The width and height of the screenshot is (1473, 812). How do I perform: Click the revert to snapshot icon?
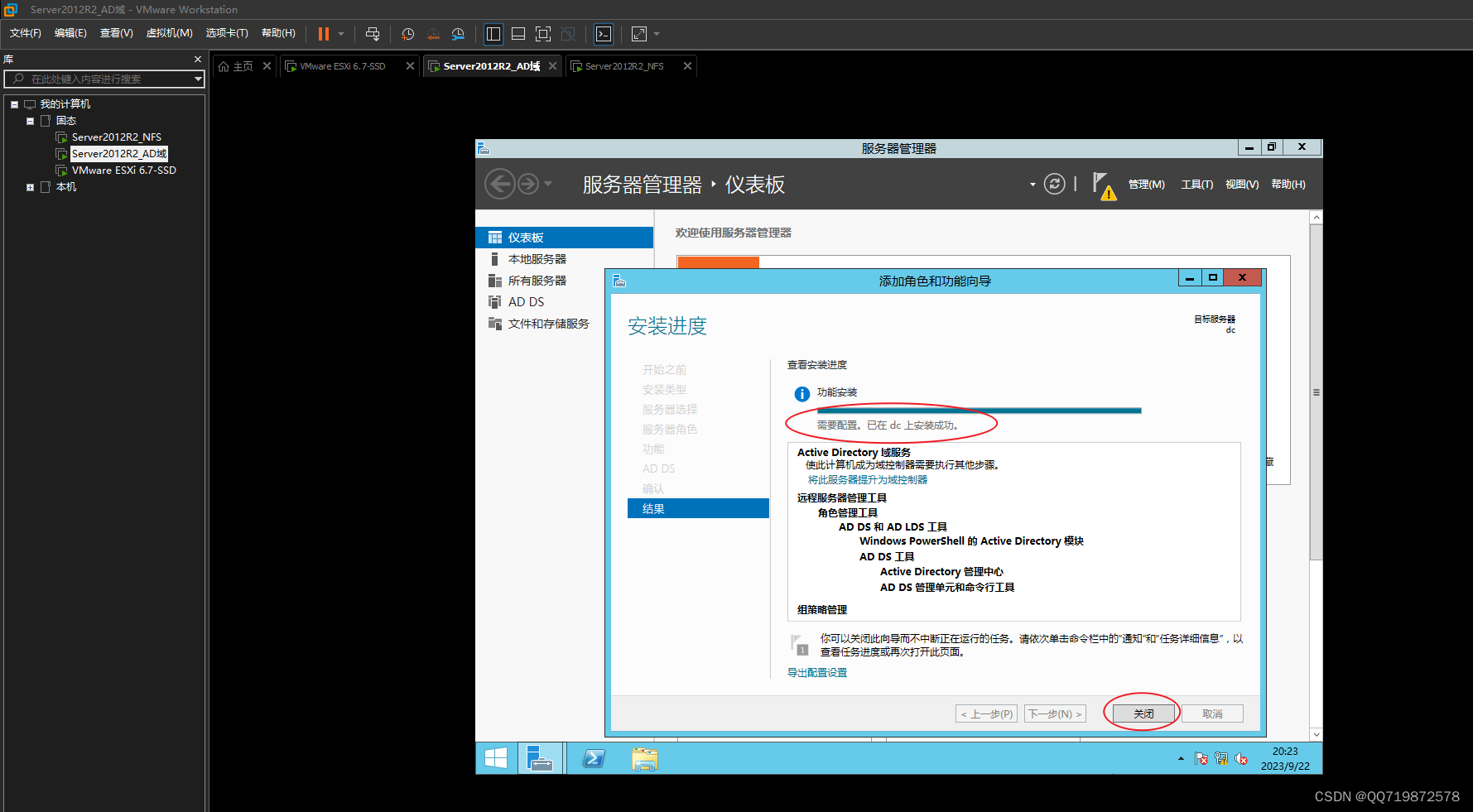click(x=433, y=34)
